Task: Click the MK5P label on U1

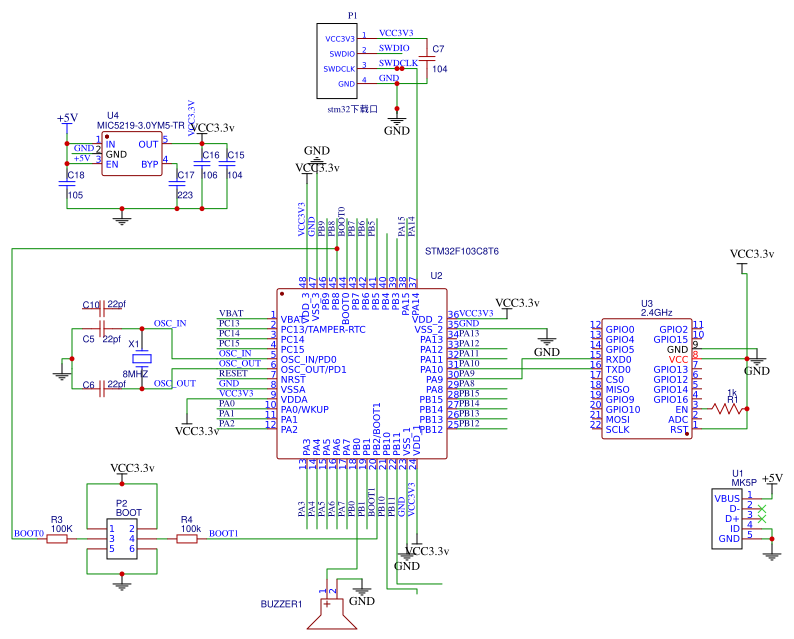Action: [x=744, y=483]
